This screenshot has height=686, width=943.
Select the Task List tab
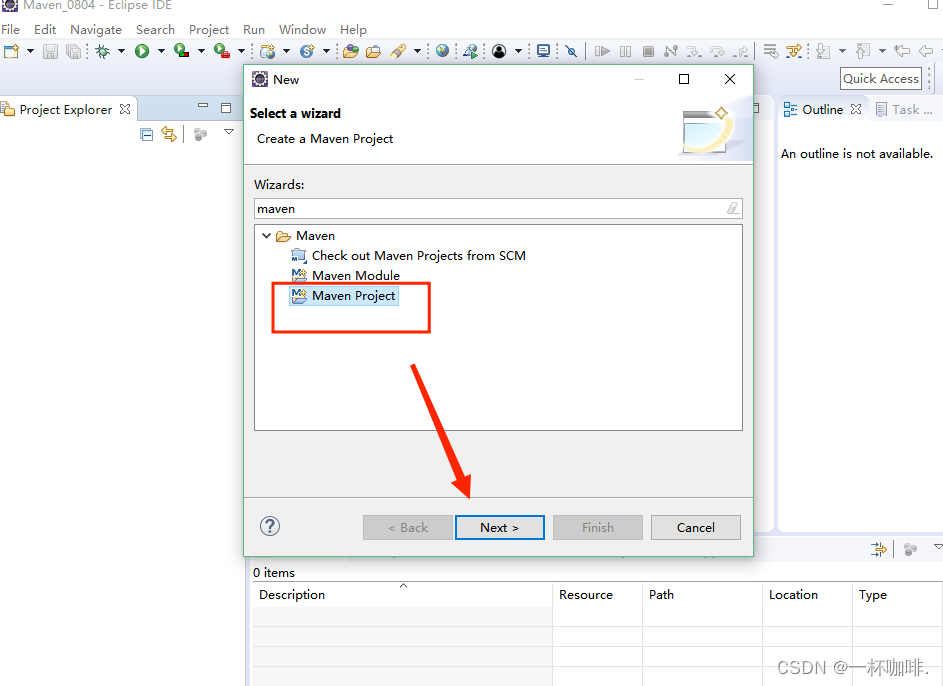click(905, 109)
